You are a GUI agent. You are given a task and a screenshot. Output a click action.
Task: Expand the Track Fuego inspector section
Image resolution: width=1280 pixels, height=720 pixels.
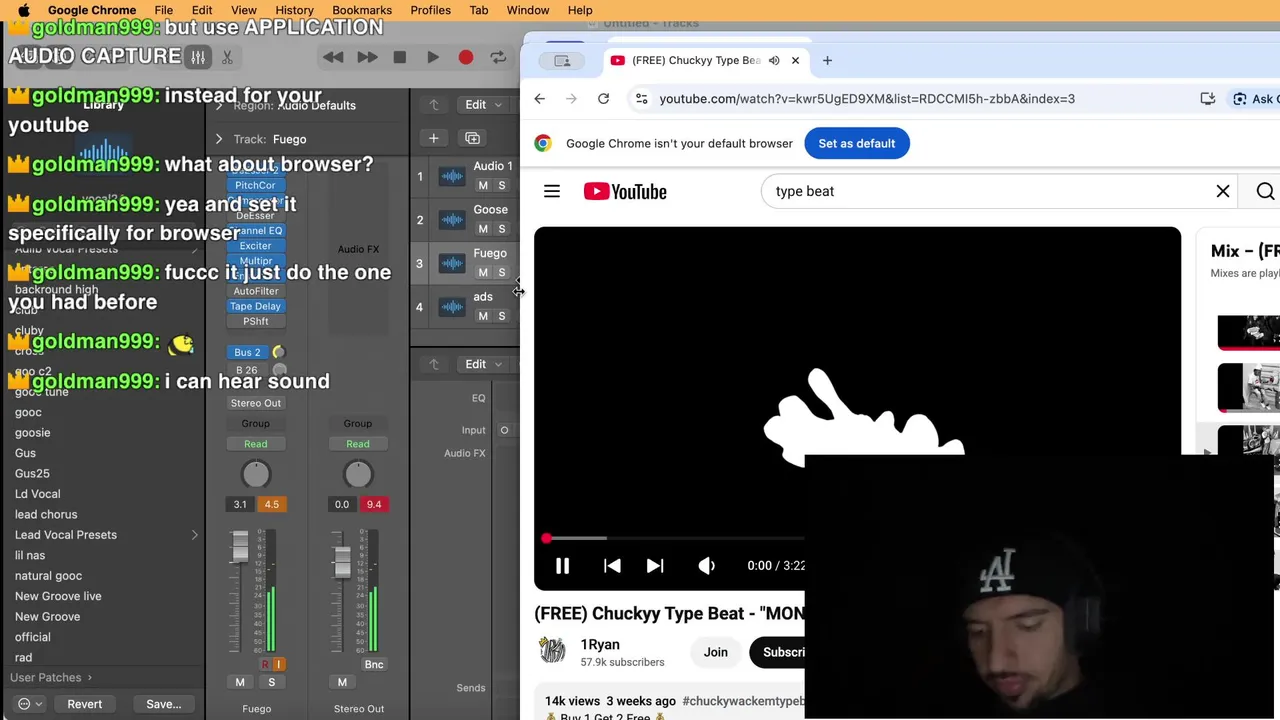(x=219, y=139)
